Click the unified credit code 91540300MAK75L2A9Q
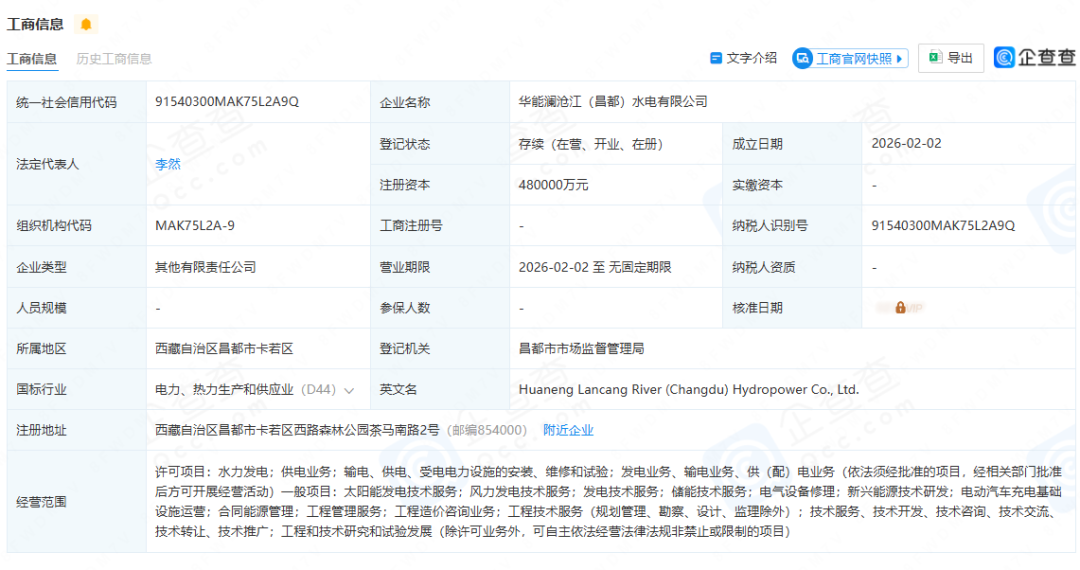This screenshot has height=570, width=1080. click(227, 102)
